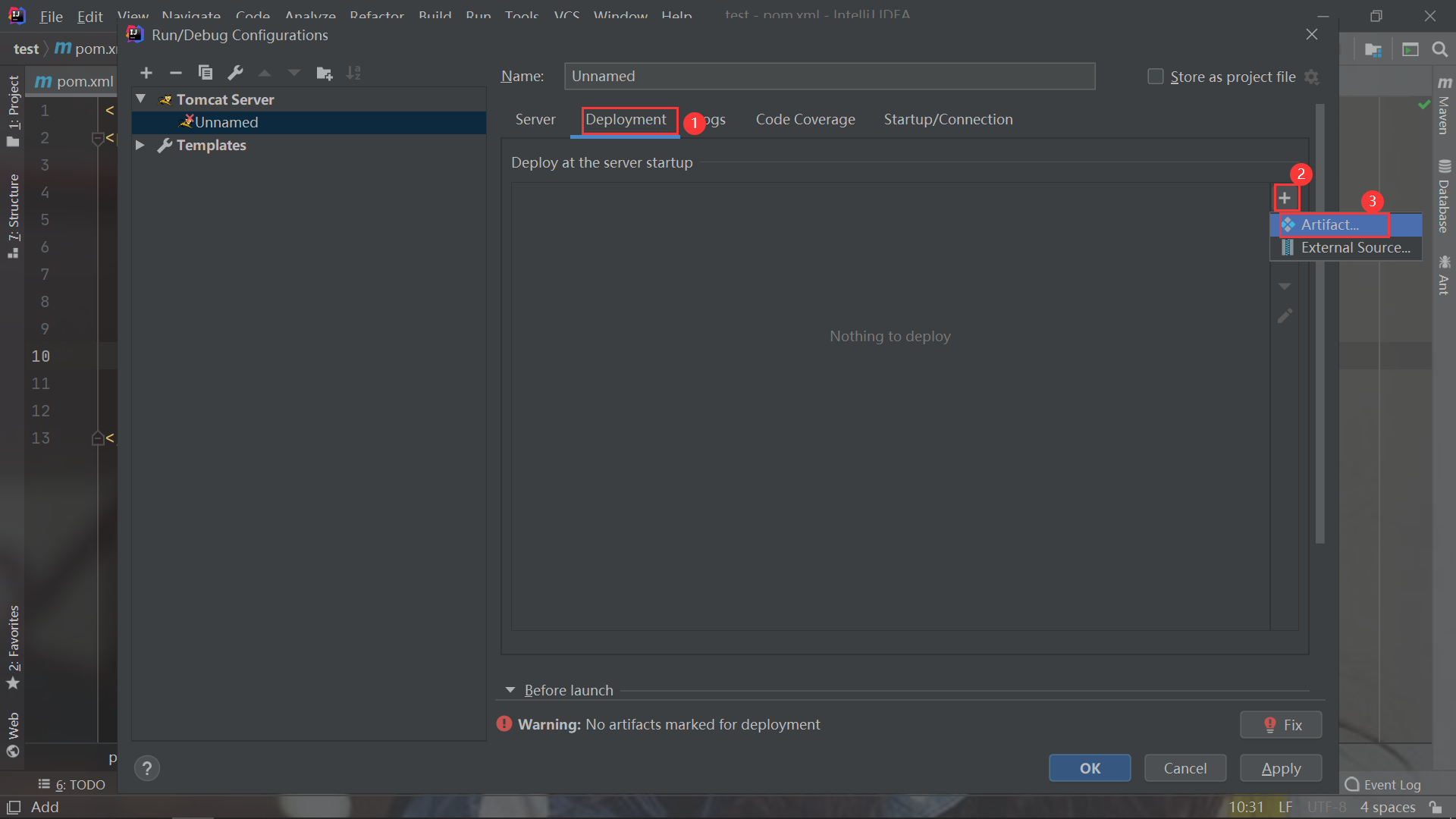
Task: Click the help question mark button
Action: (147, 768)
